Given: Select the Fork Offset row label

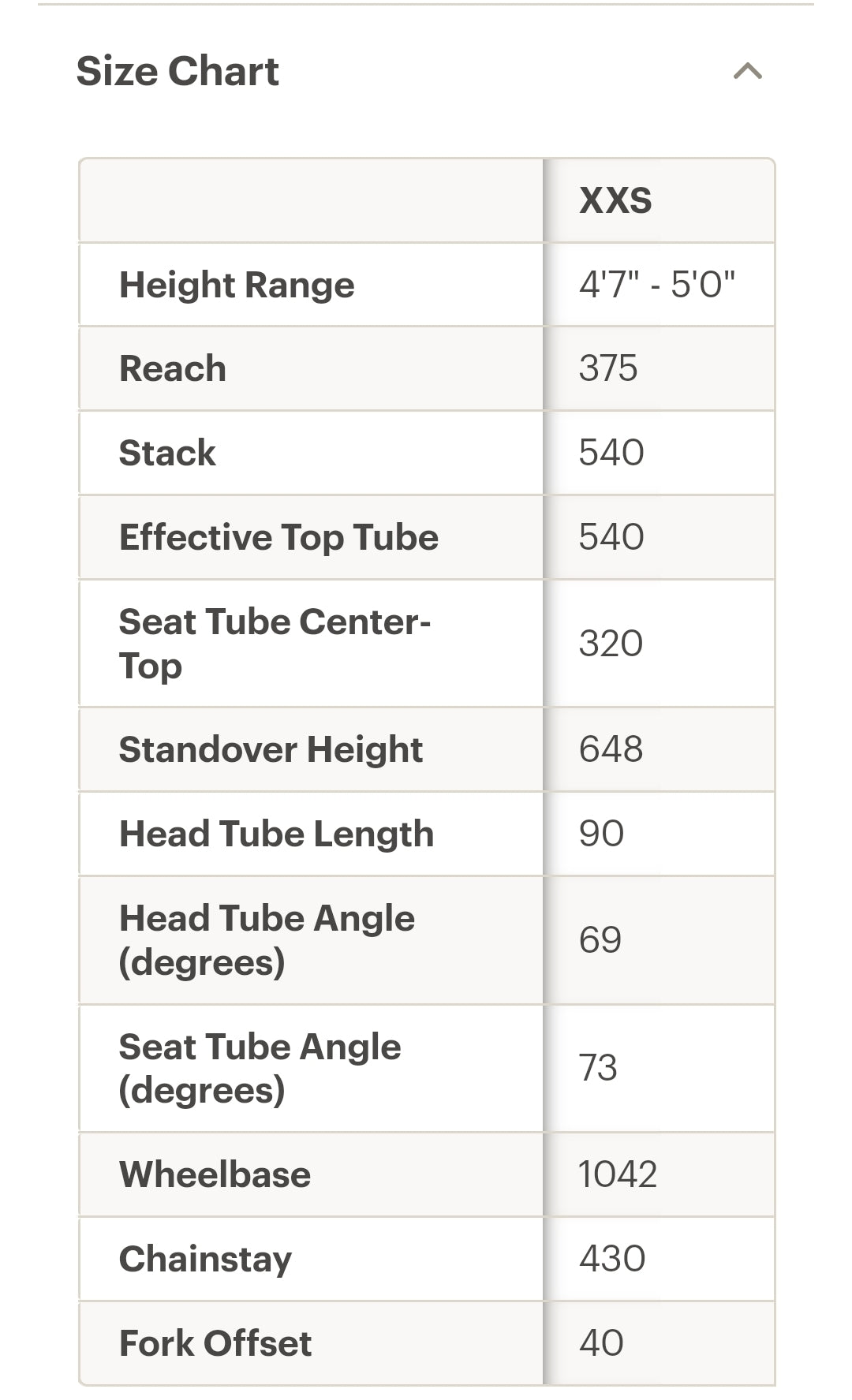Looking at the screenshot, I should 215,1343.
